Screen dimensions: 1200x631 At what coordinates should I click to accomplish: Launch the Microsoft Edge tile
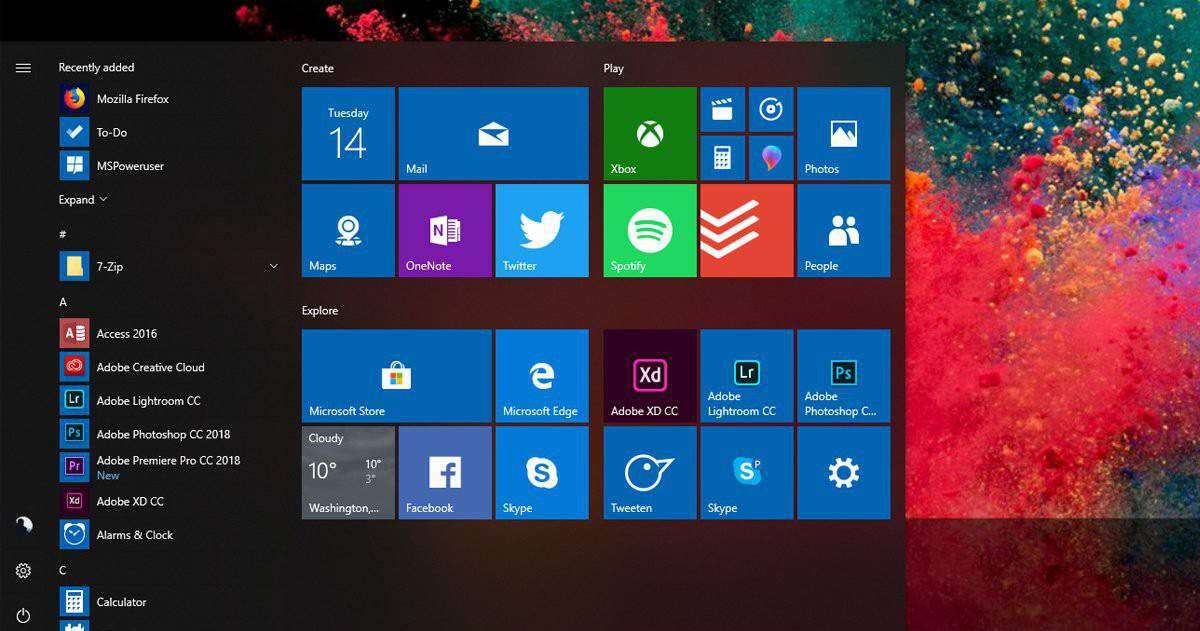pyautogui.click(x=542, y=376)
